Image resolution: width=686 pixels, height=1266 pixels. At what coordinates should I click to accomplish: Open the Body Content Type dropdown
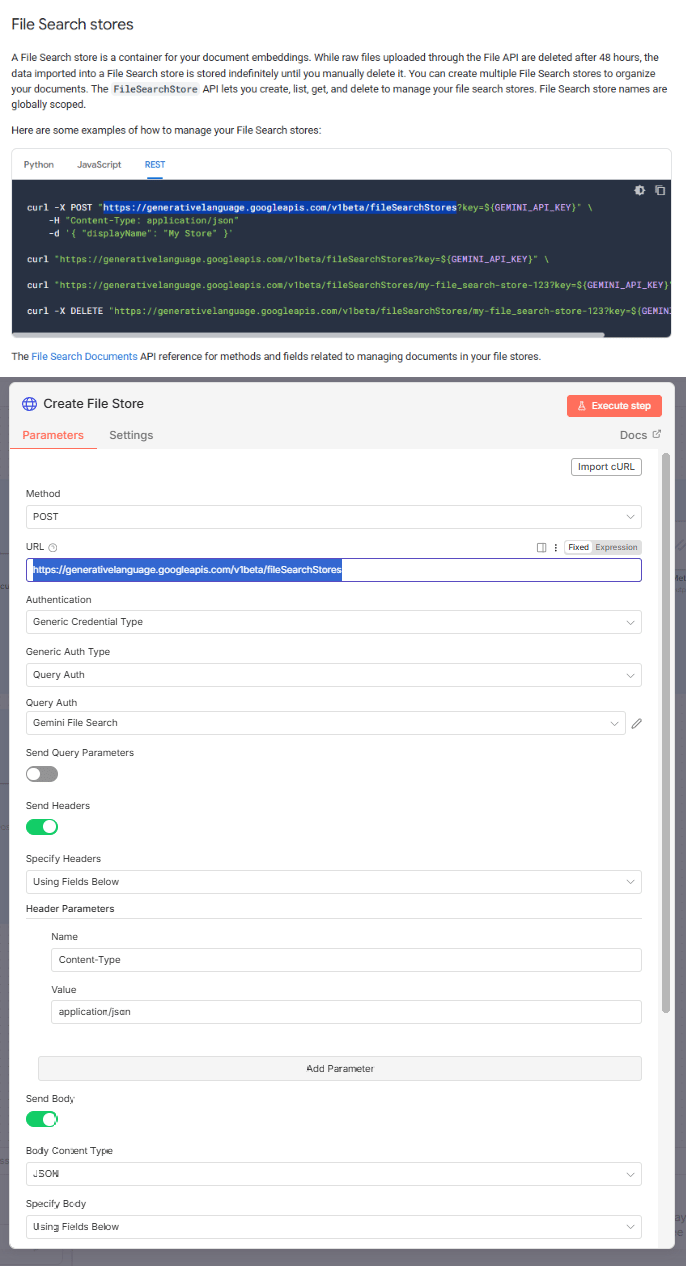pyautogui.click(x=335, y=1174)
